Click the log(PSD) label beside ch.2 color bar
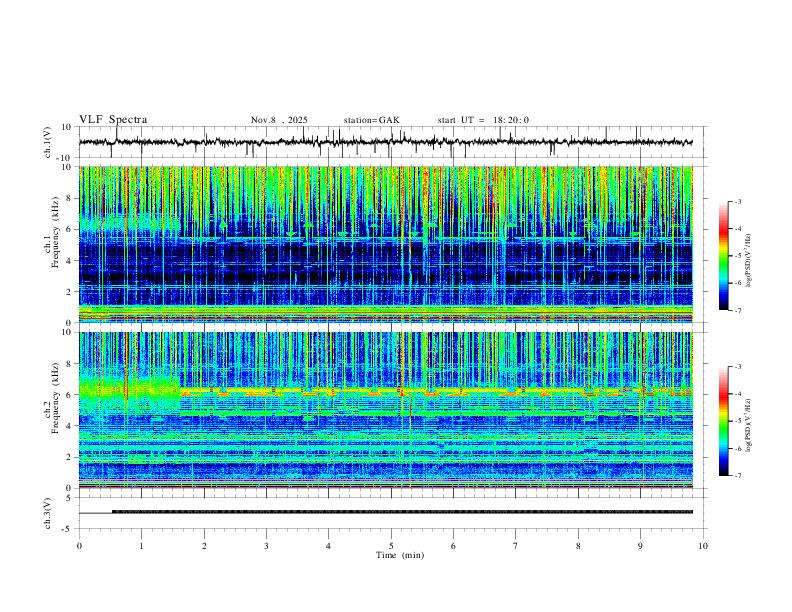This screenshot has height=612, width=792. tap(748, 425)
